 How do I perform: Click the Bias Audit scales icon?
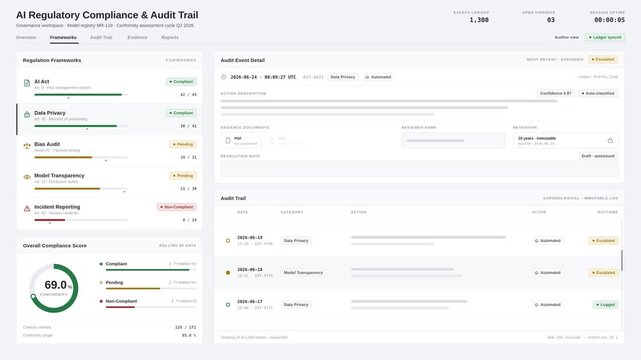coord(27,146)
